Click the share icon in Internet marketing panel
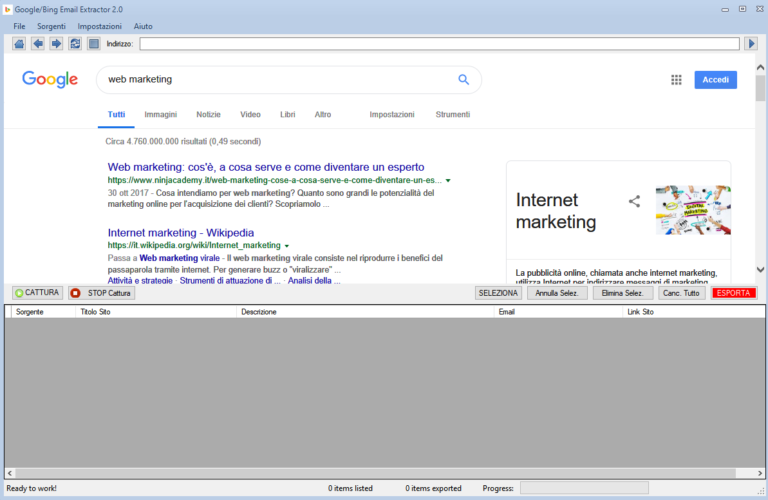This screenshot has width=768, height=500. [634, 201]
